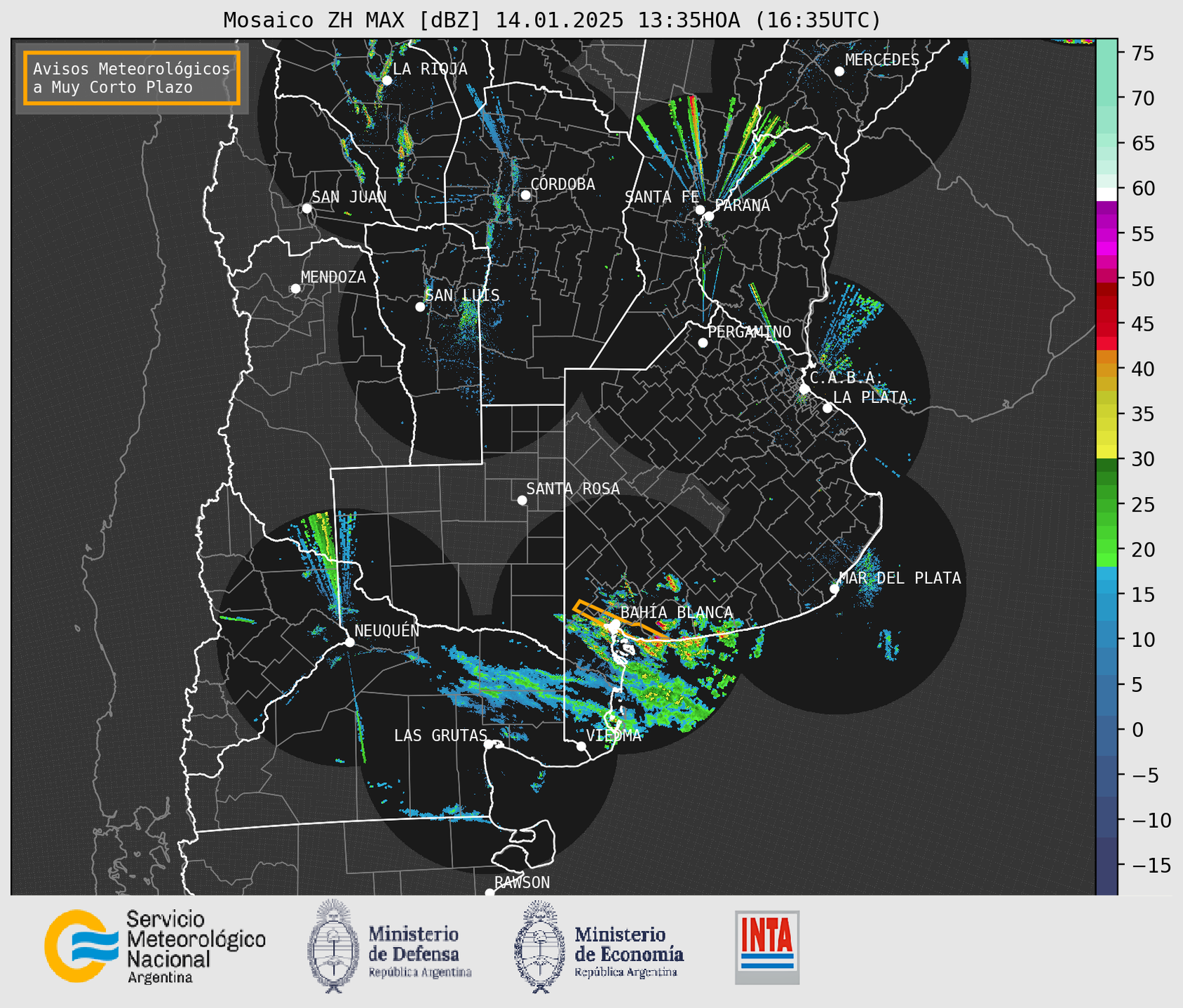Click the Las Grutas city dot
The image size is (1183, 1008).
[489, 744]
